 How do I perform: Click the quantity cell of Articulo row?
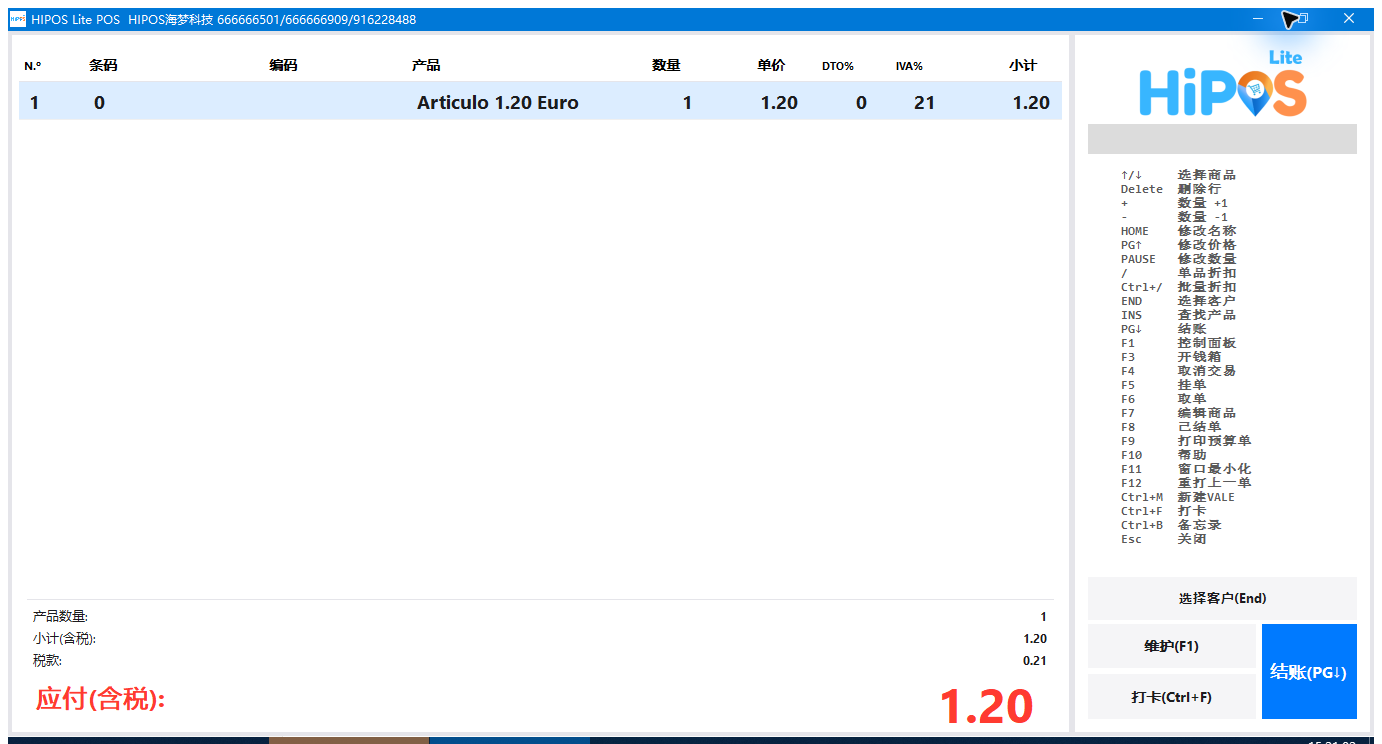pyautogui.click(x=687, y=102)
